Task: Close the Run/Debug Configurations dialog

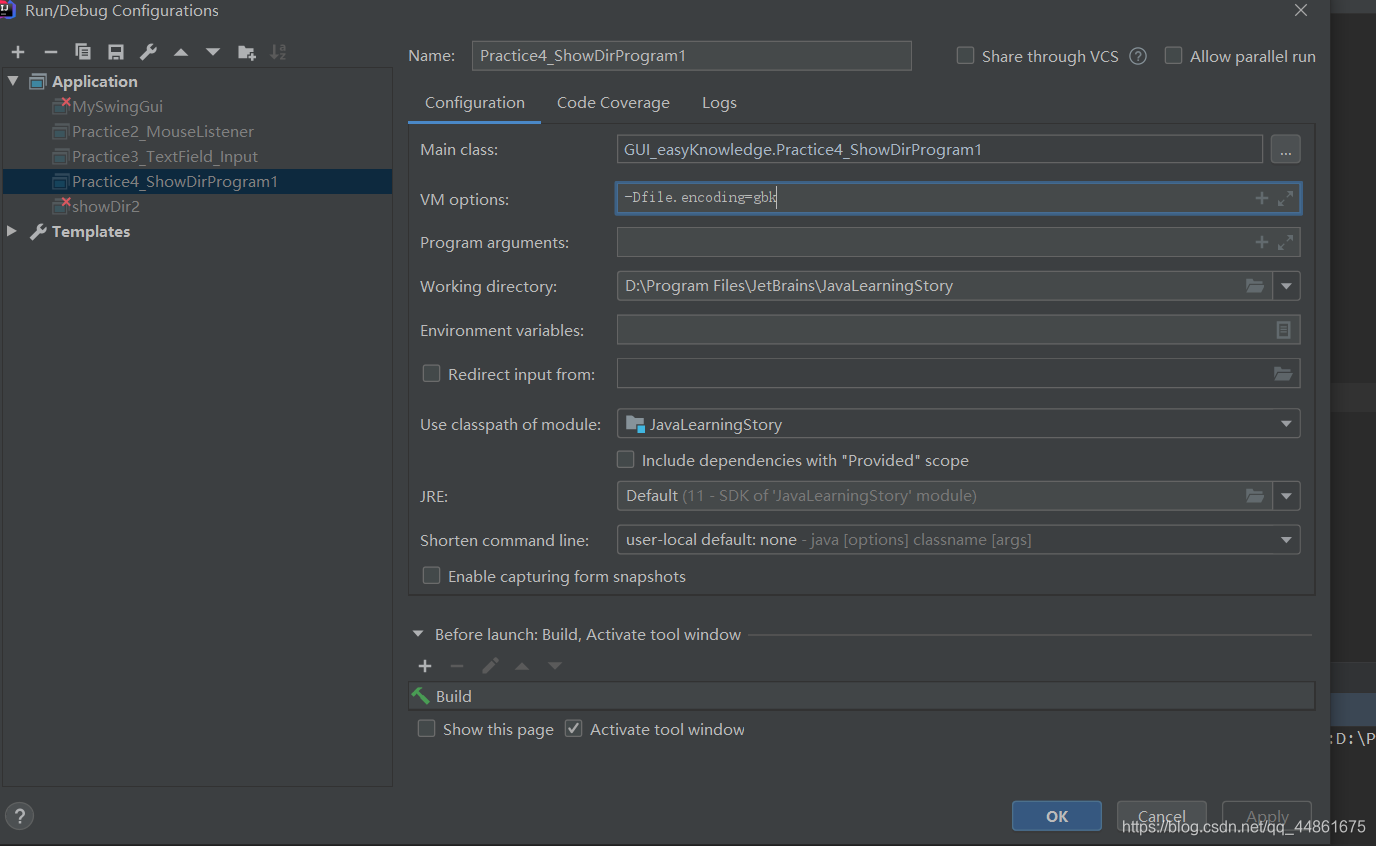Action: tap(1300, 11)
